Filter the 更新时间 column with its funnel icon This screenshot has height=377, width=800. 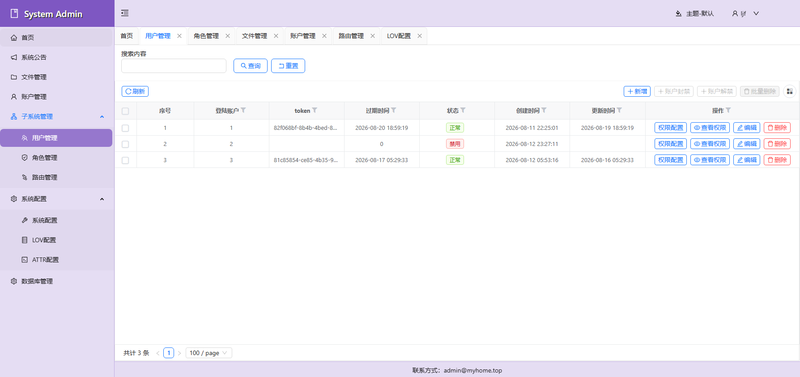coord(619,110)
